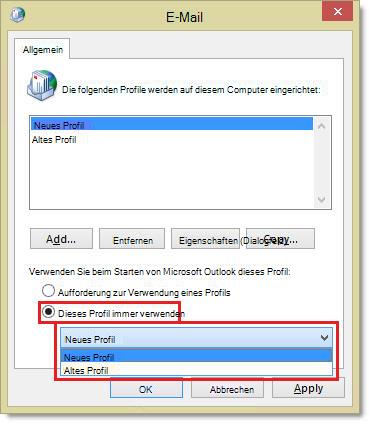Close the E-Mail dialog window
369x423 pixels.
click(x=337, y=12)
